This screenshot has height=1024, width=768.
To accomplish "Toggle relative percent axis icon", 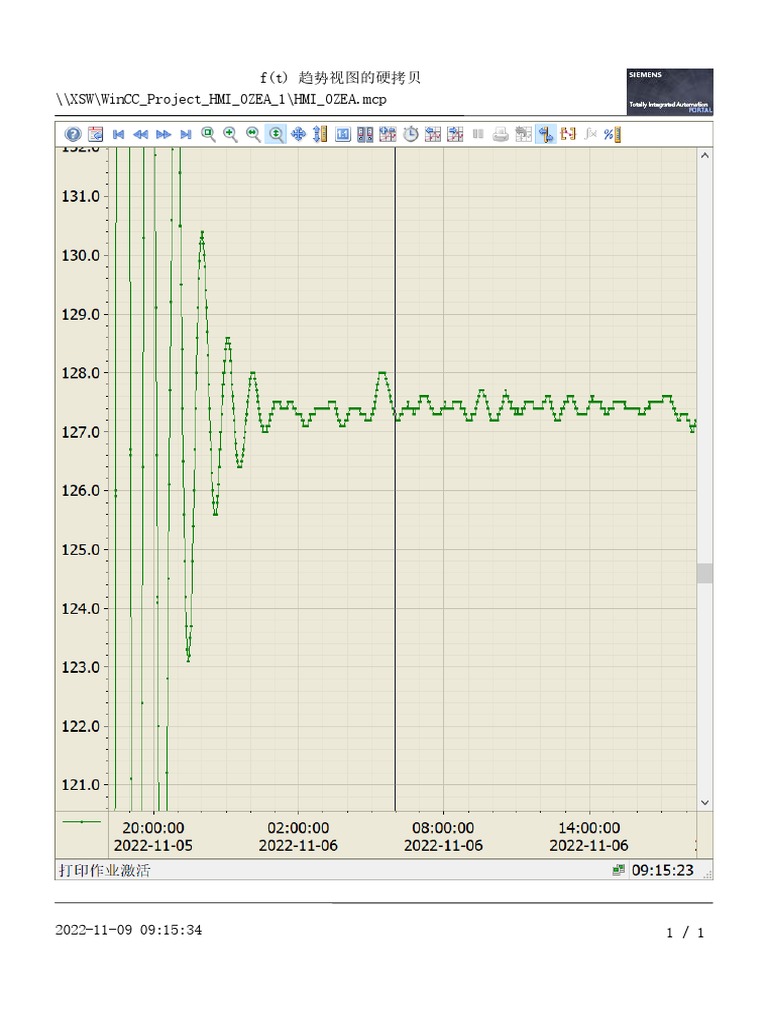I will [x=613, y=135].
